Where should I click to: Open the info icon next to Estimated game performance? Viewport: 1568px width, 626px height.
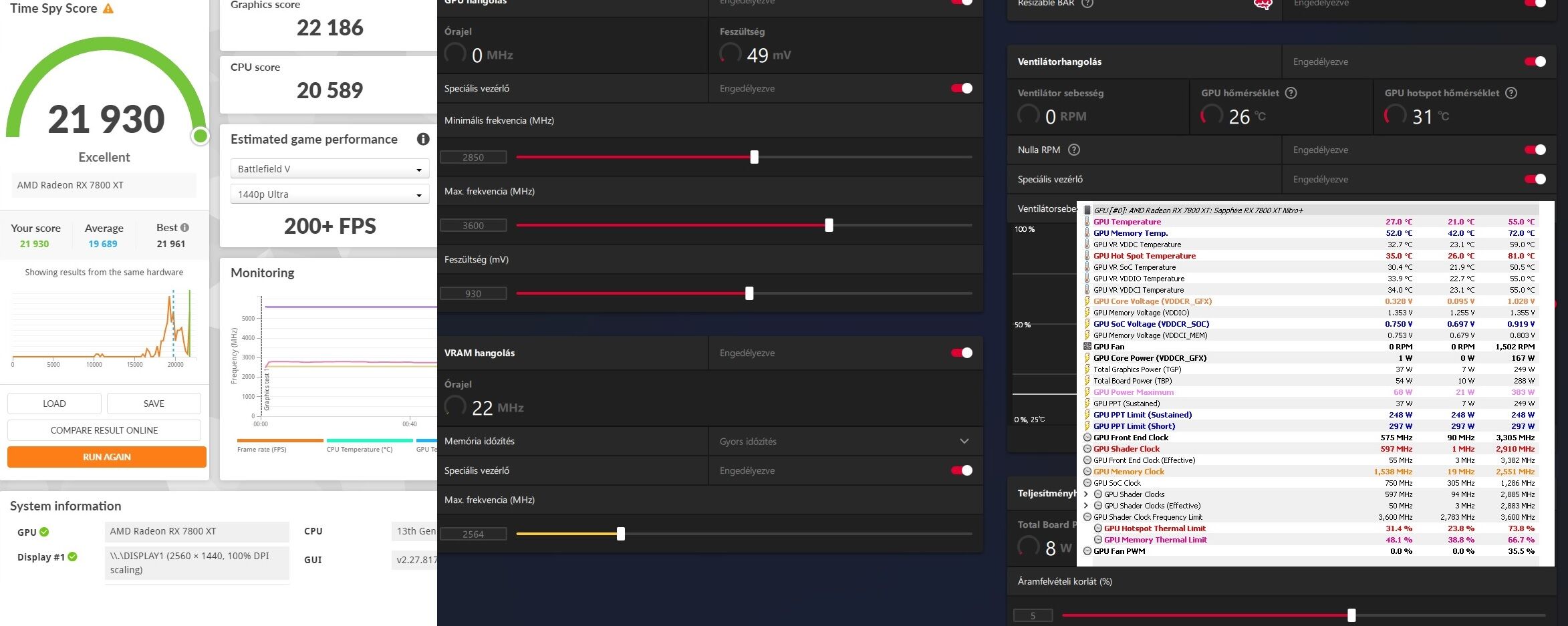(423, 139)
